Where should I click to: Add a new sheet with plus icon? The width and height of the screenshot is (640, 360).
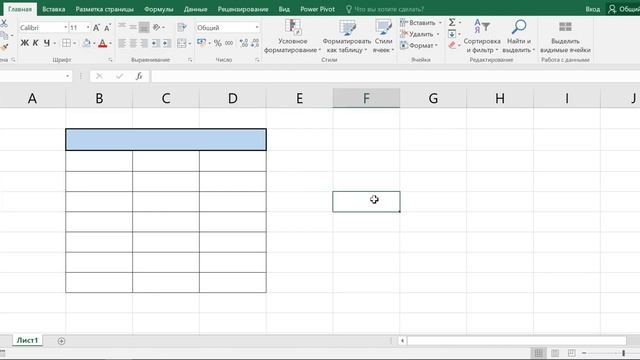pos(61,341)
